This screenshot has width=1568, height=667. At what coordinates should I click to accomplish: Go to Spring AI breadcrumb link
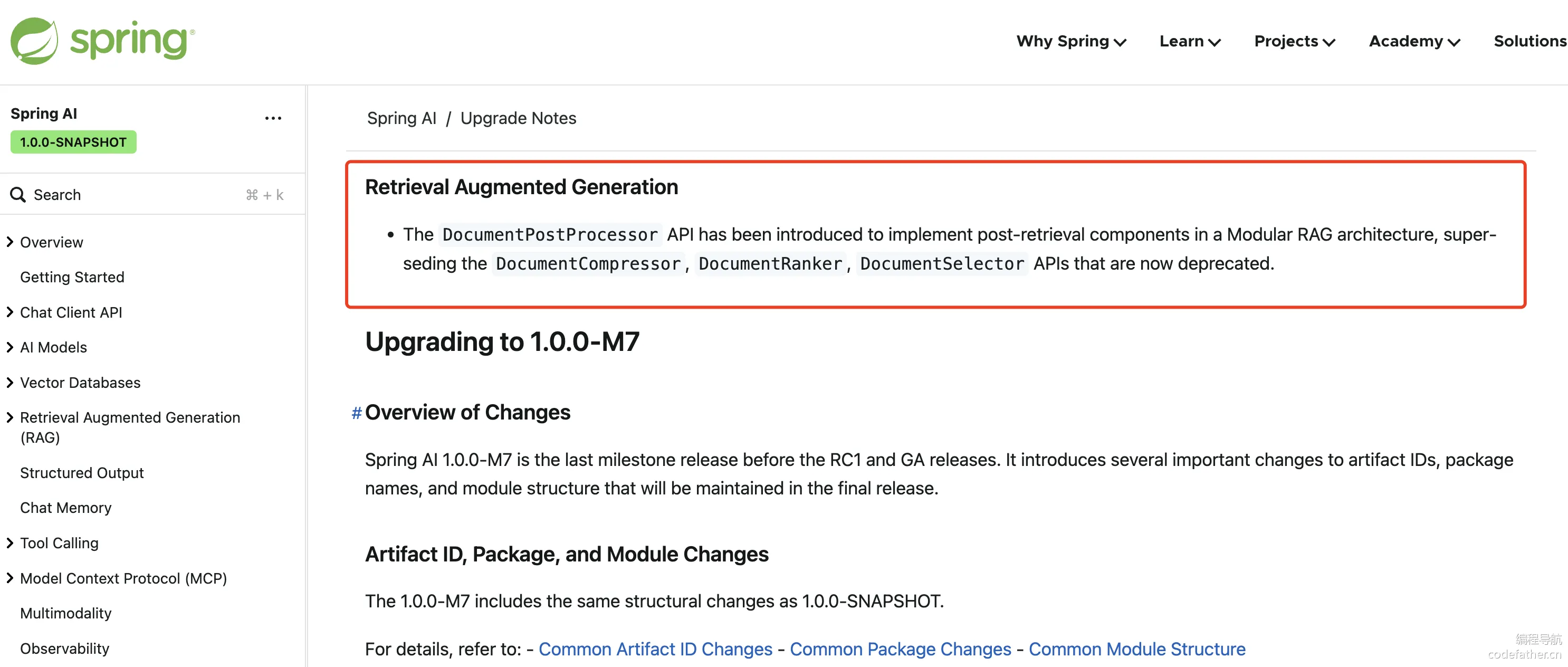[401, 118]
